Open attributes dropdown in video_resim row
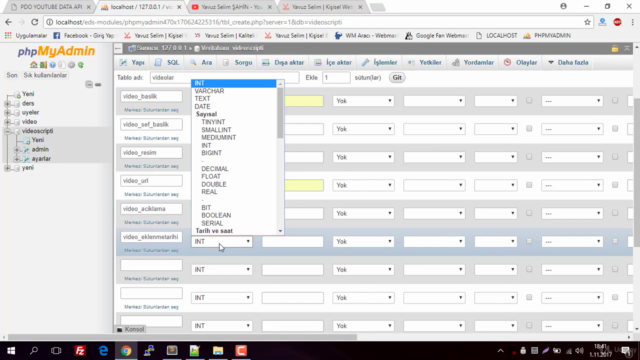Screen dimensions: 640x360 pyautogui.click(x=496, y=157)
